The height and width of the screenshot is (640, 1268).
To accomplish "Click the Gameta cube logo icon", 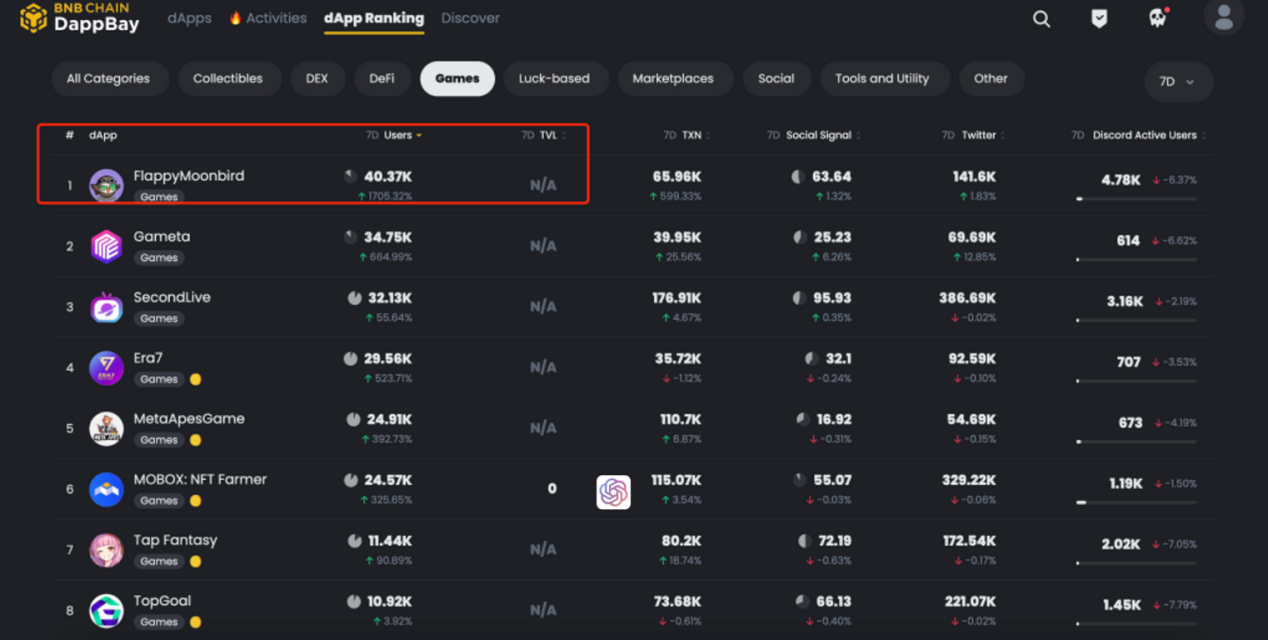I will pos(107,246).
